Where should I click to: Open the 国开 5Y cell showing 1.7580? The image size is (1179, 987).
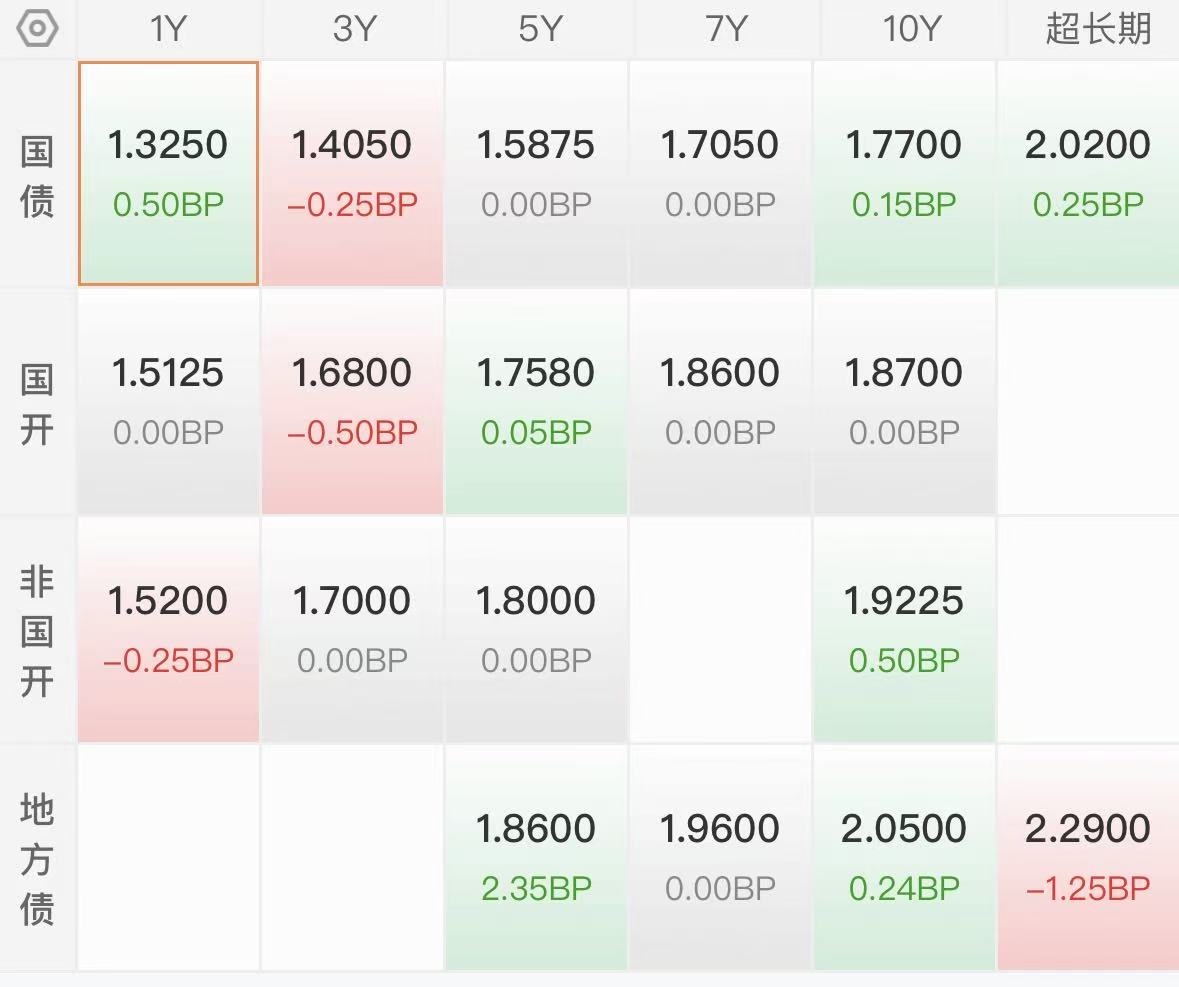(x=536, y=401)
